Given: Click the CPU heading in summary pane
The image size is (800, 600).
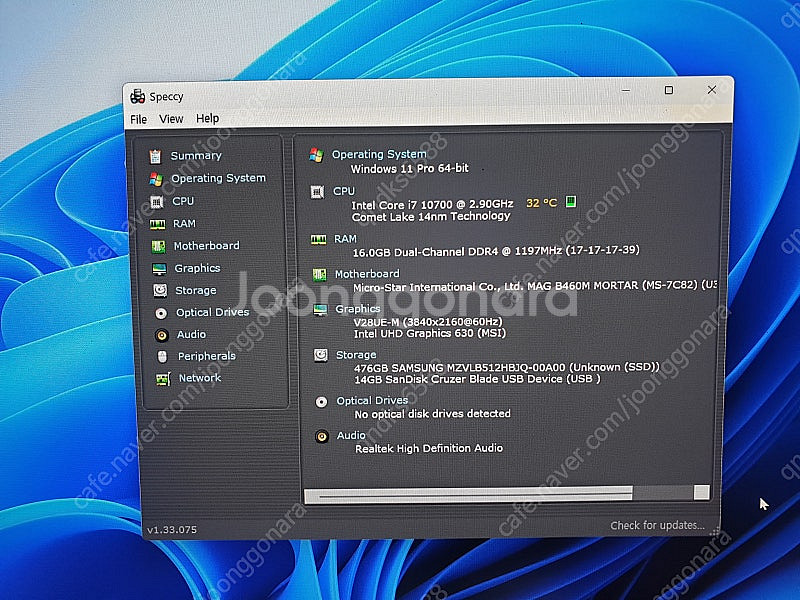Looking at the screenshot, I should point(343,191).
